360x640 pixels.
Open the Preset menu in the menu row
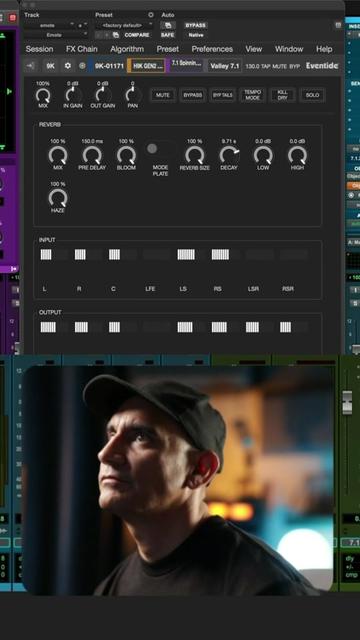point(167,49)
